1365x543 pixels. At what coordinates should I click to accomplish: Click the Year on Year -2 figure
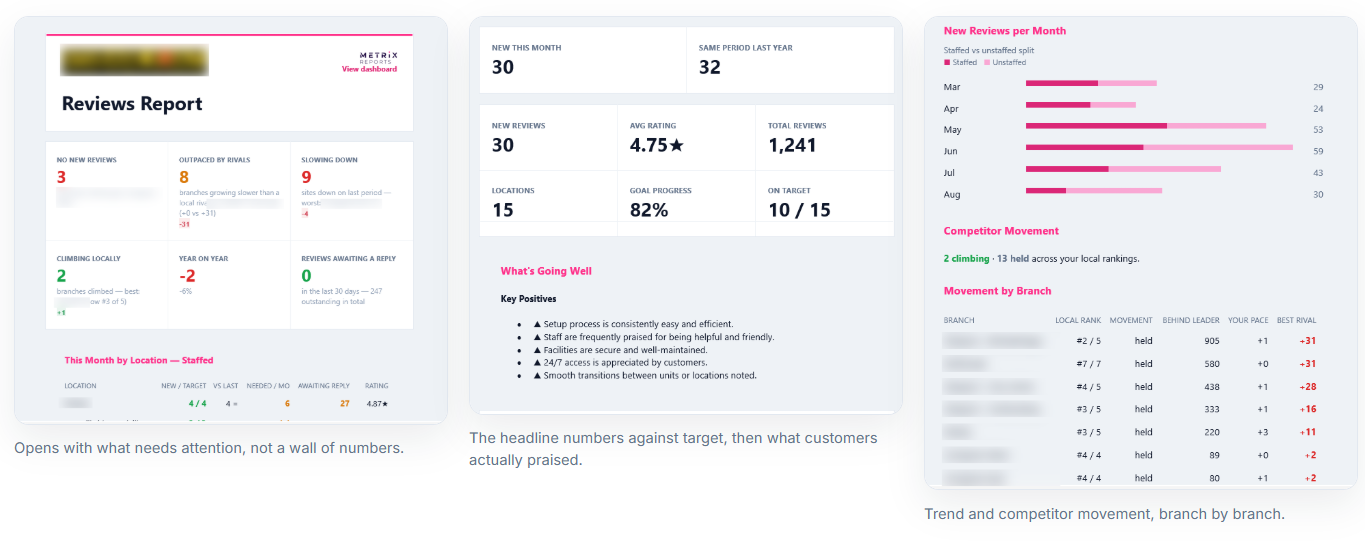pyautogui.click(x=187, y=275)
